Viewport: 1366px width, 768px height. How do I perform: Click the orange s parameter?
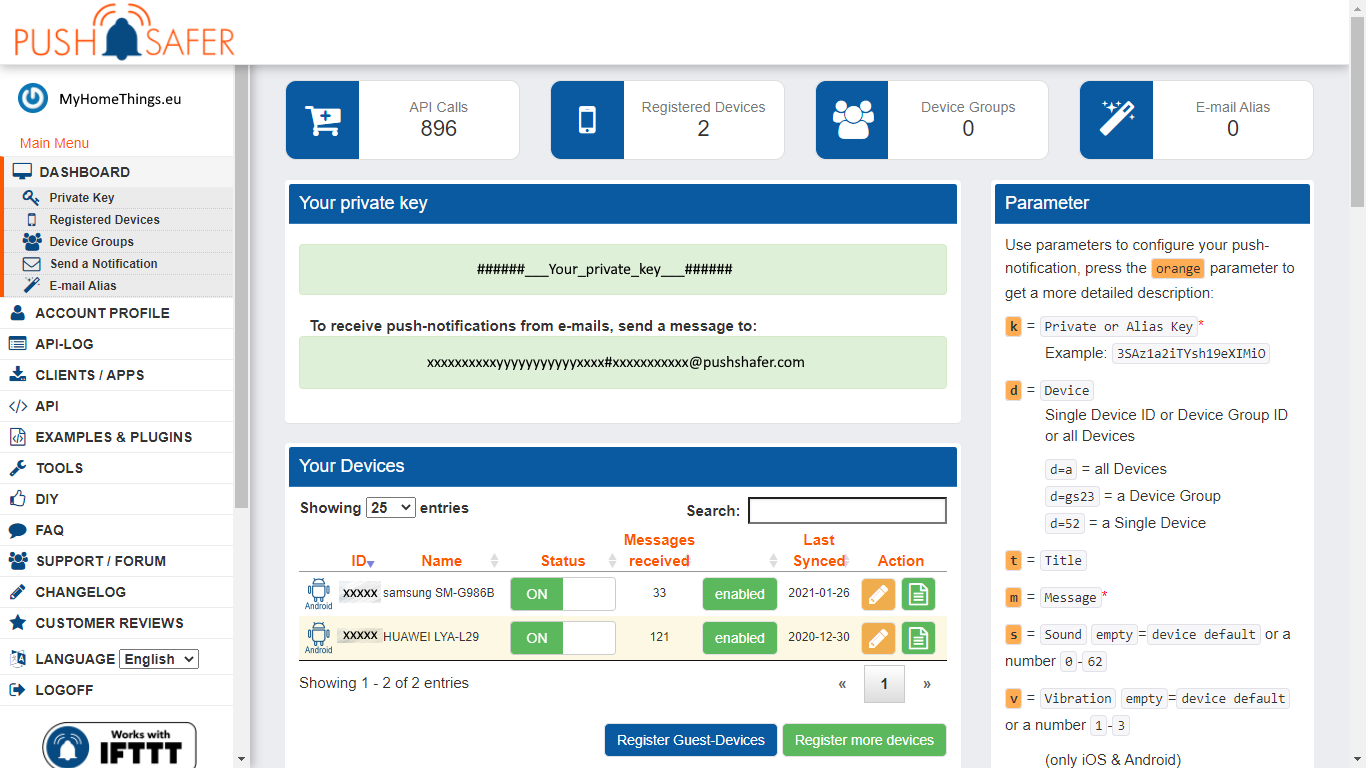point(1014,634)
